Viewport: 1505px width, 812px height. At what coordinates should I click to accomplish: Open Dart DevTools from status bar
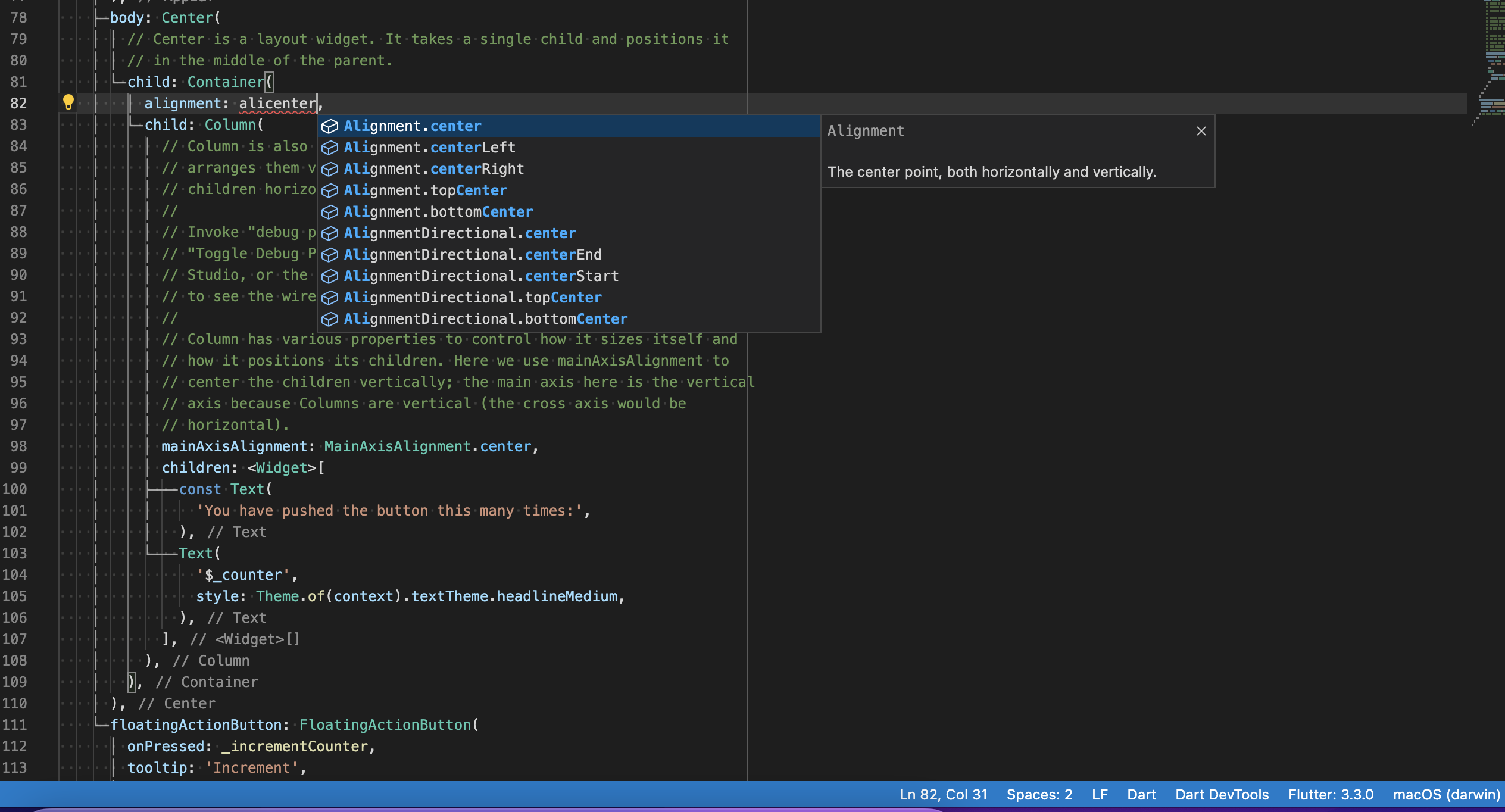(x=1222, y=795)
